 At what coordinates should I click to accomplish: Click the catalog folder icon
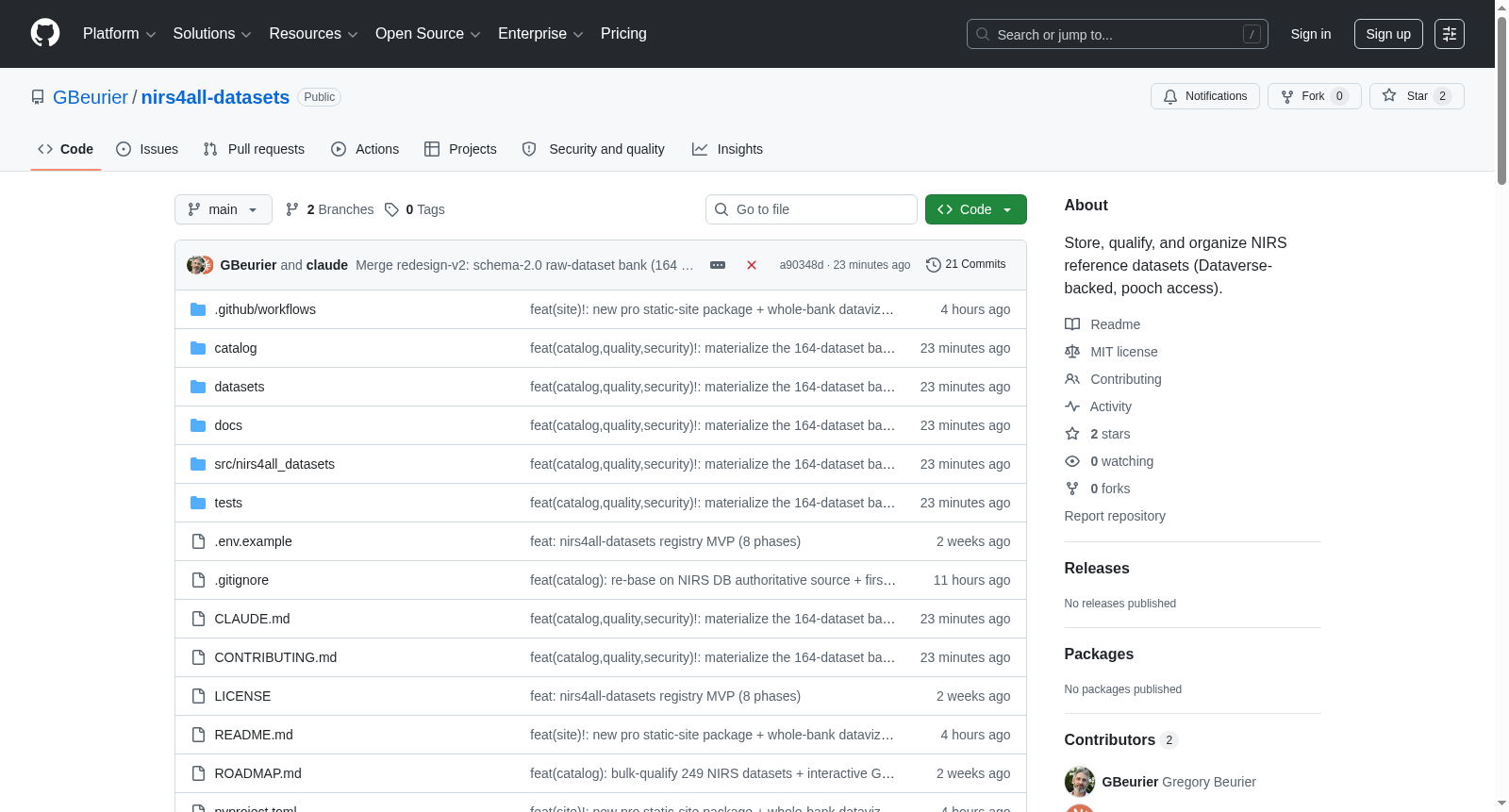[198, 348]
